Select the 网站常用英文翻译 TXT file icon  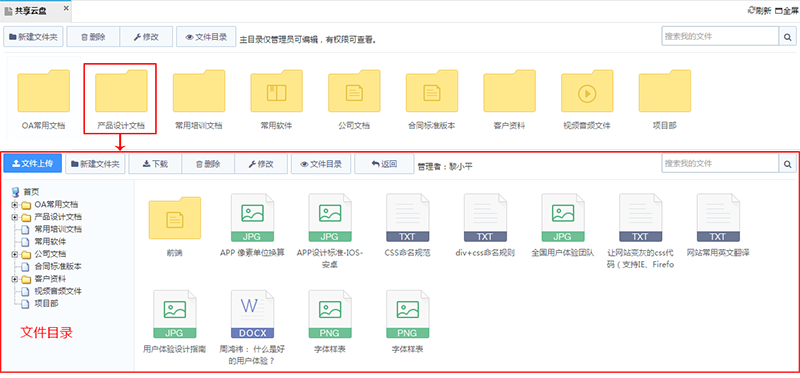click(718, 217)
